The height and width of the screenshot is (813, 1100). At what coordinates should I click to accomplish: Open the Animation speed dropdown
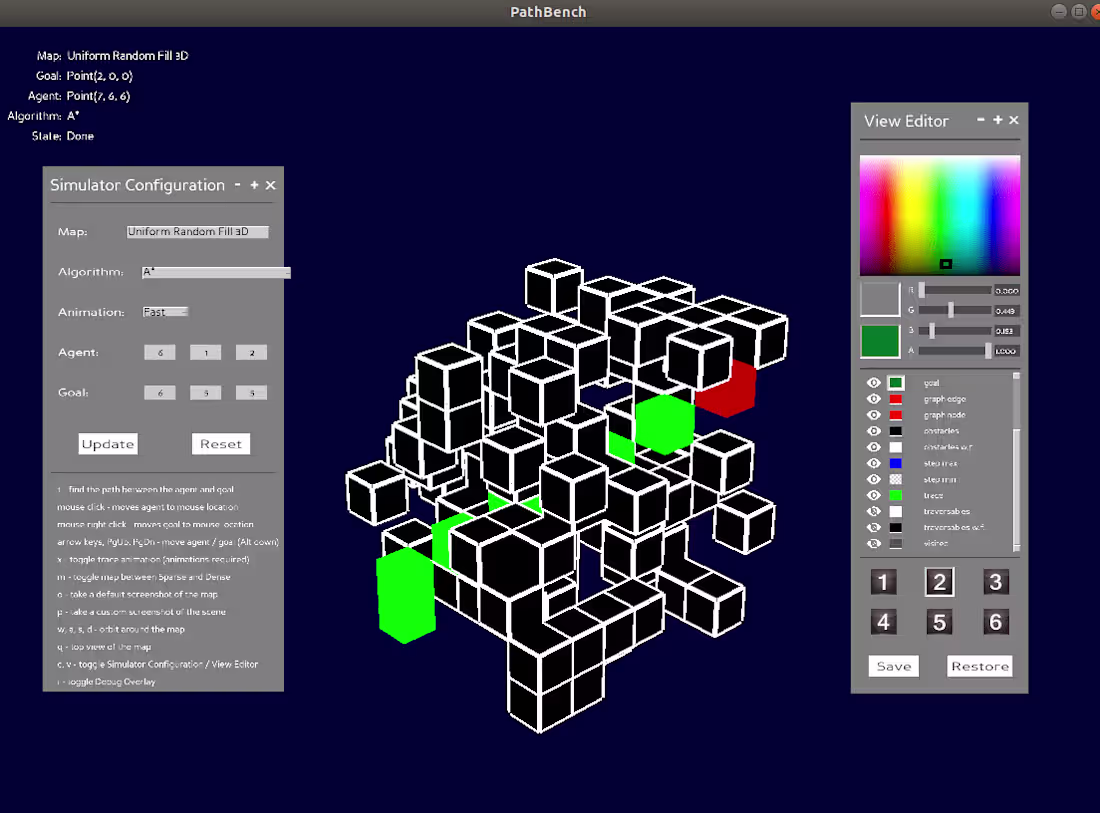pyautogui.click(x=165, y=311)
